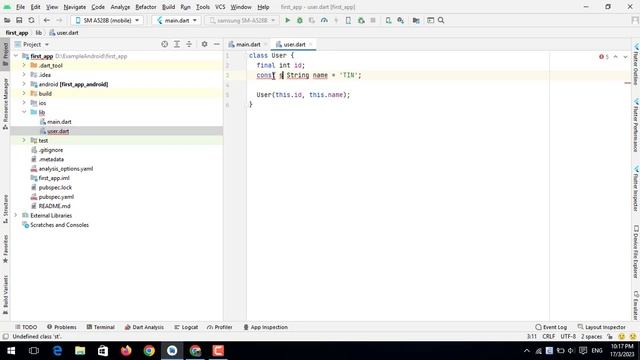Navigate forward with the right arrow icon

[x=59, y=20]
